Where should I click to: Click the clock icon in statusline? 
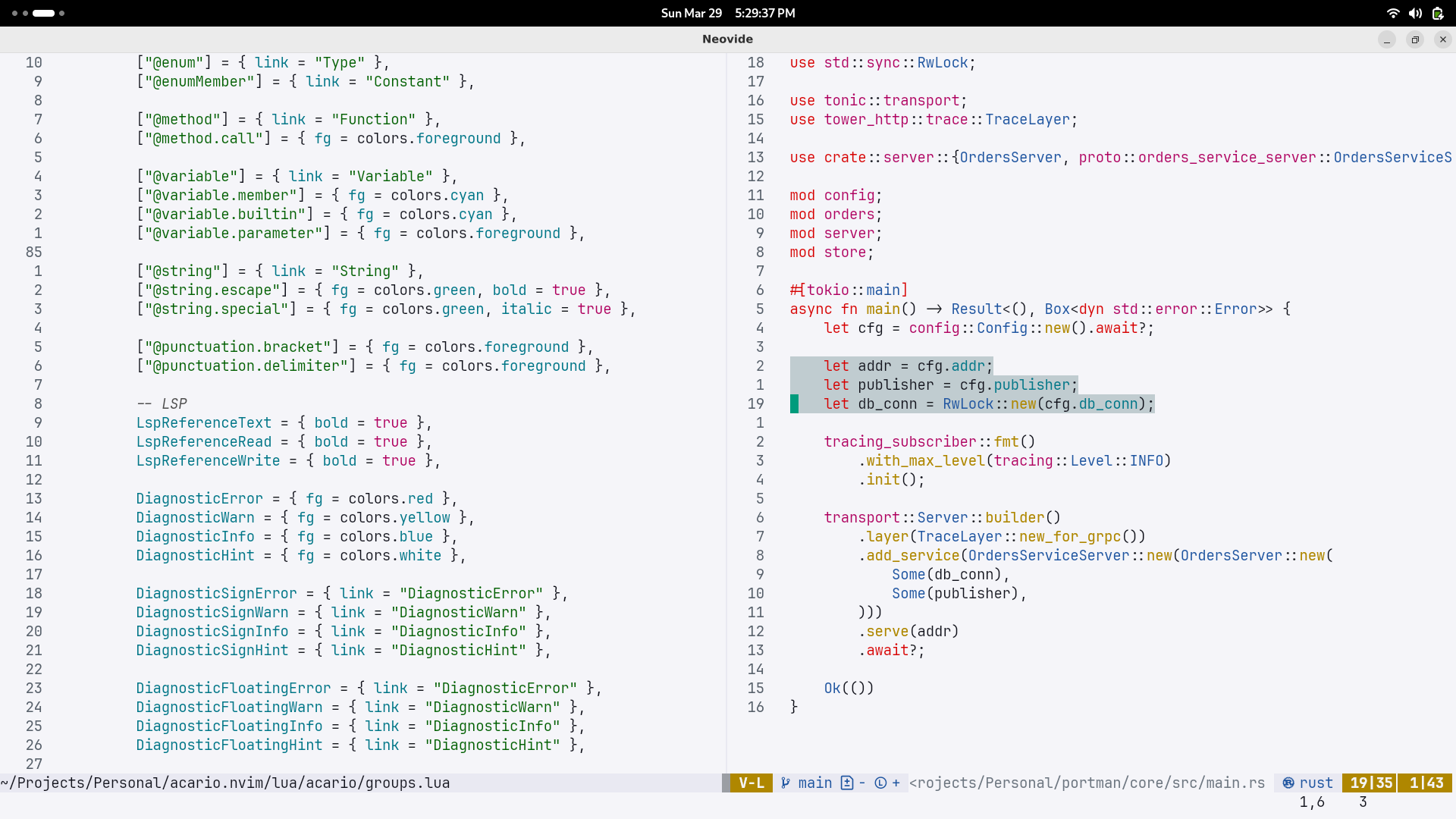[x=880, y=783]
